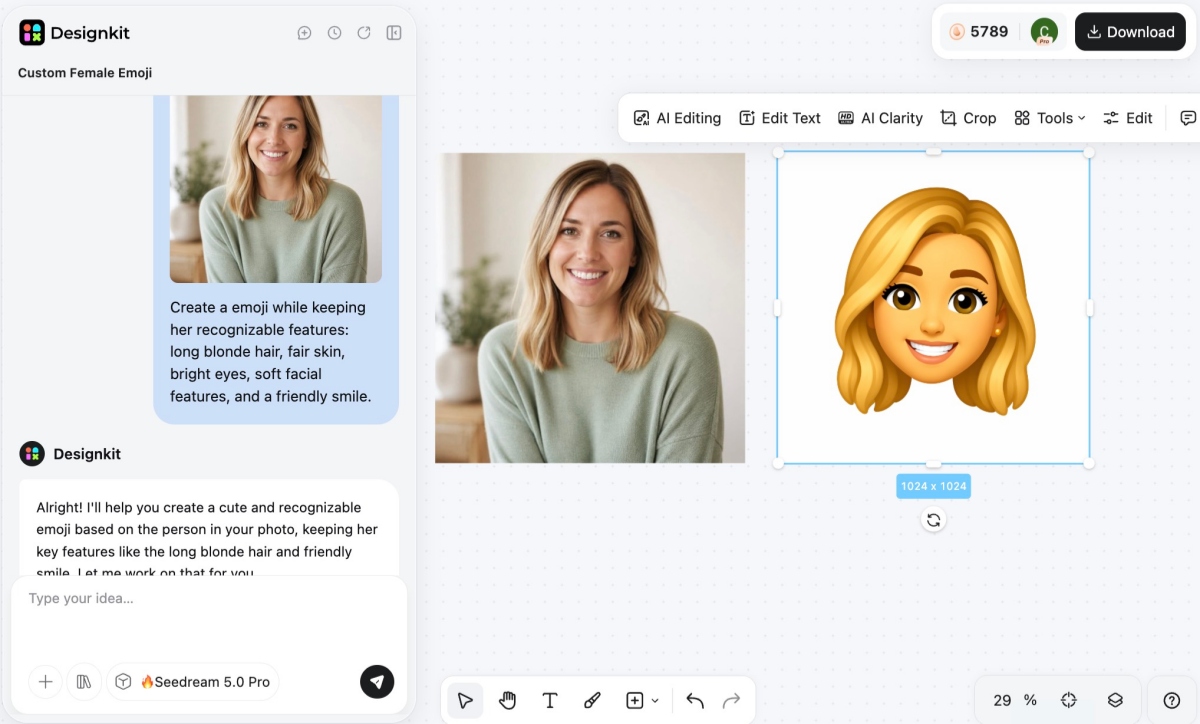Click the photo thumbnail in chat message
This screenshot has width=1200, height=724.
[276, 189]
